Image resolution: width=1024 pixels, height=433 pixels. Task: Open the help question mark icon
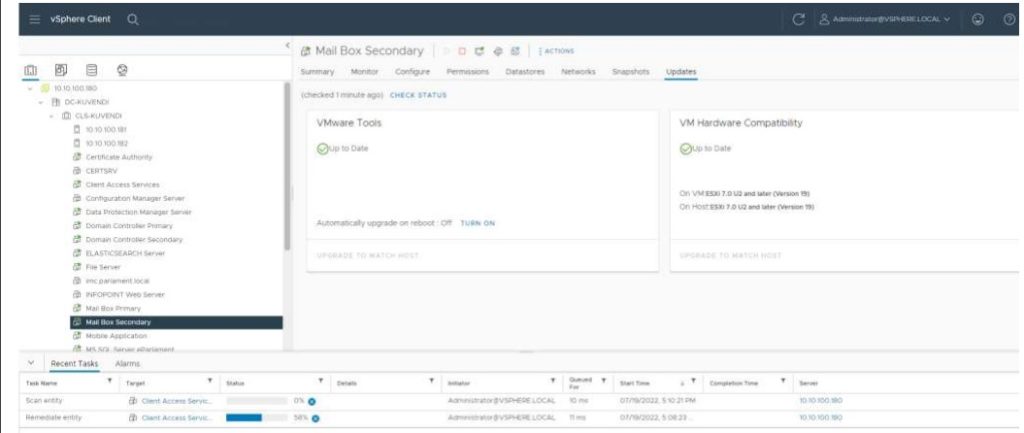pyautogui.click(x=1008, y=19)
